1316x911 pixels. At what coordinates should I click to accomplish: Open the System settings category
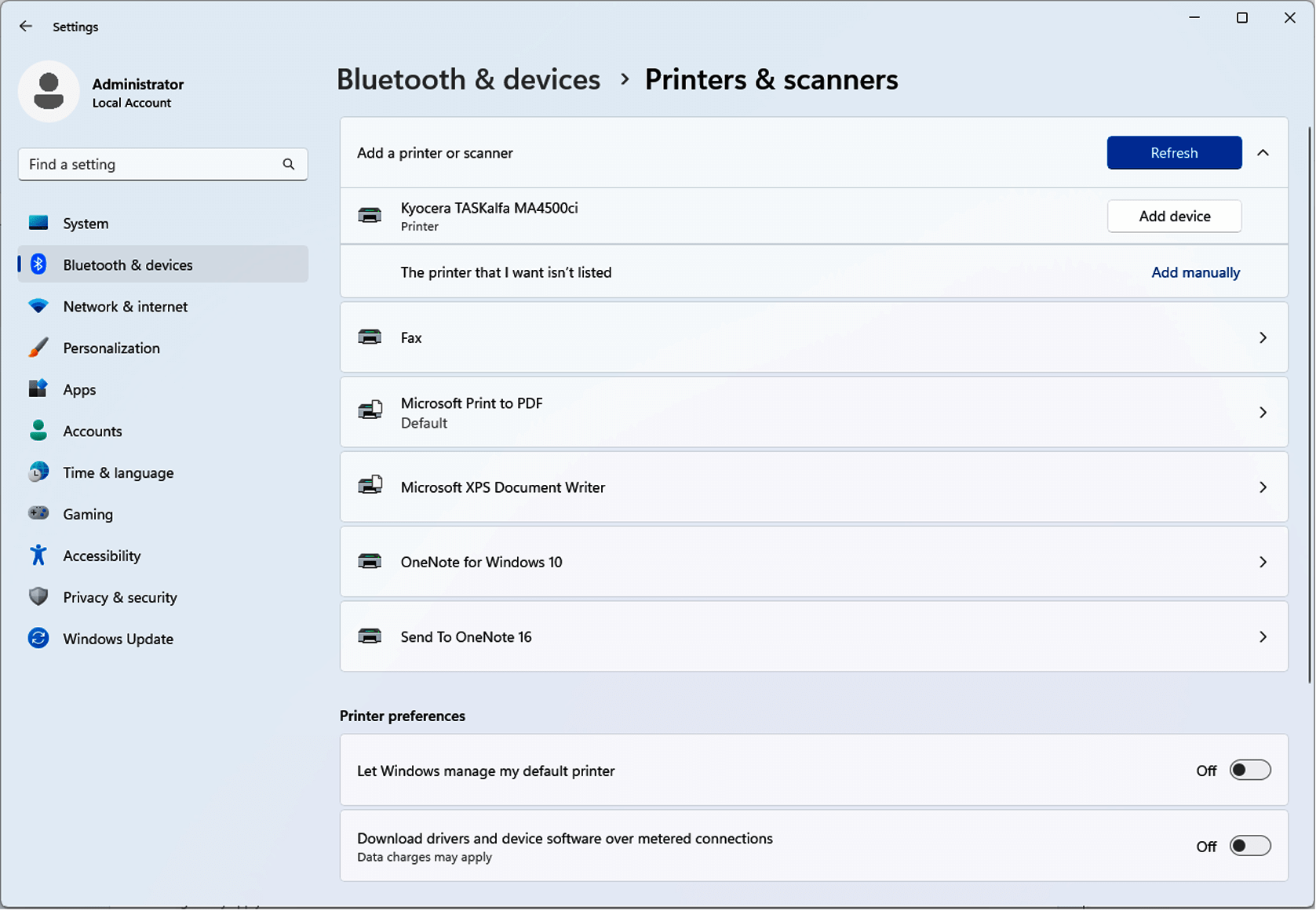pos(163,224)
